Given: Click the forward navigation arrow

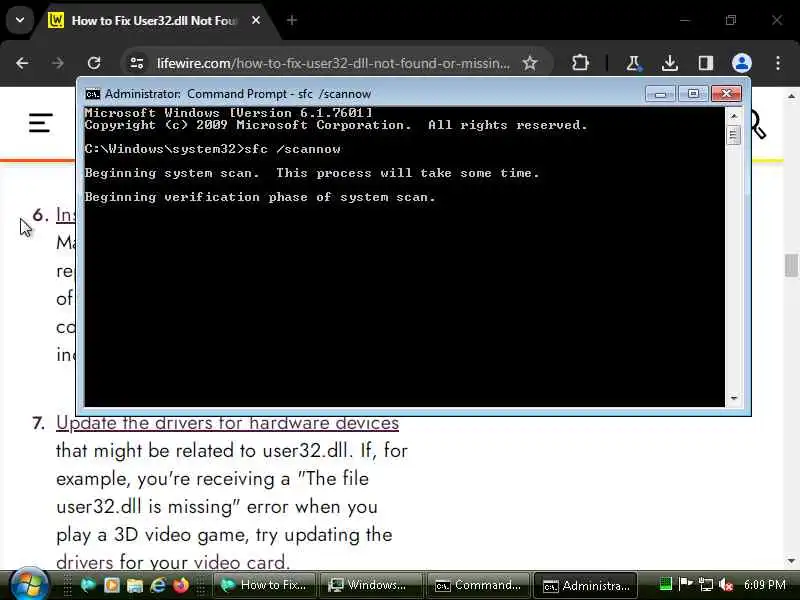Looking at the screenshot, I should (x=58, y=63).
